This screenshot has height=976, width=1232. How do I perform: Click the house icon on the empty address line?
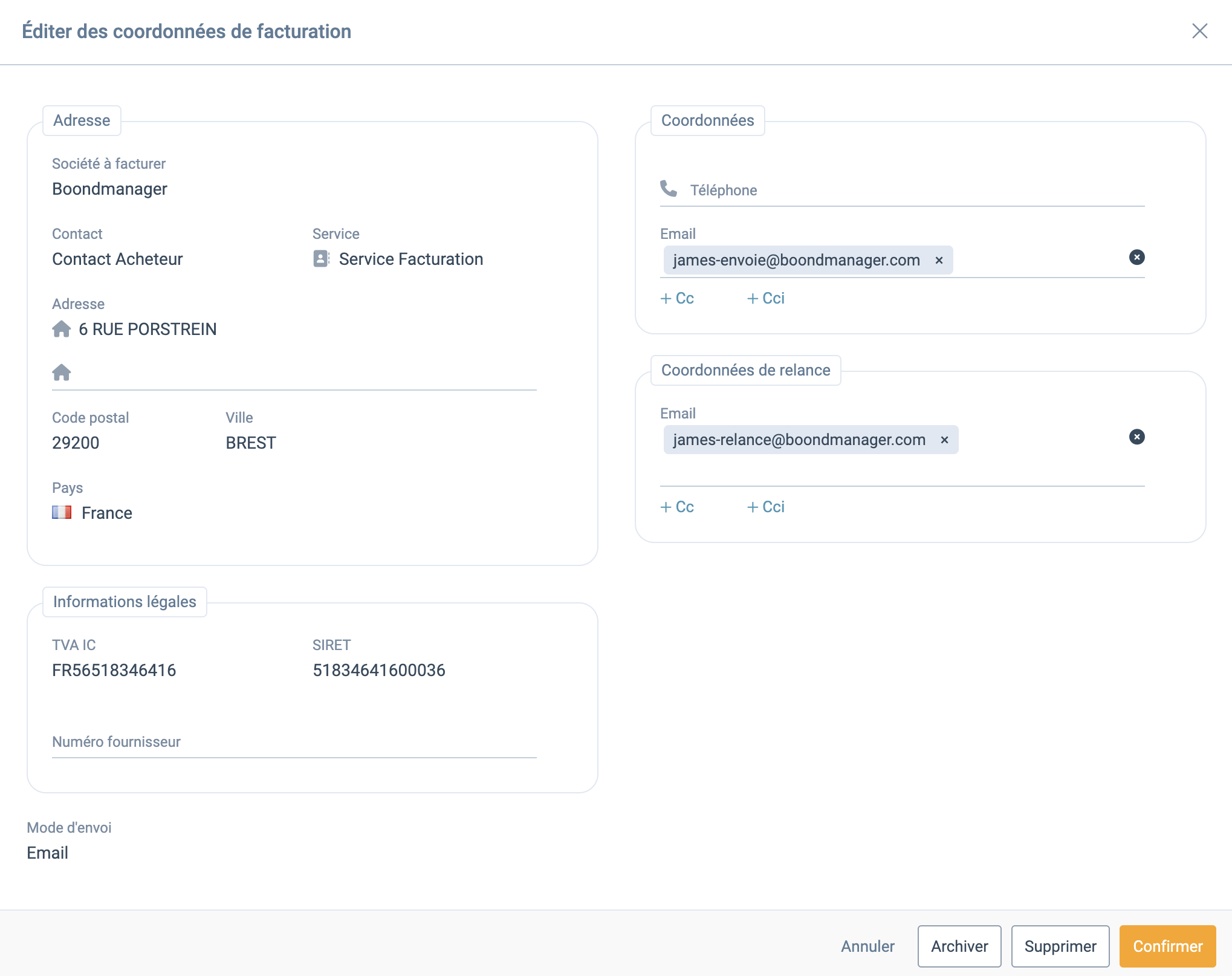tap(62, 372)
